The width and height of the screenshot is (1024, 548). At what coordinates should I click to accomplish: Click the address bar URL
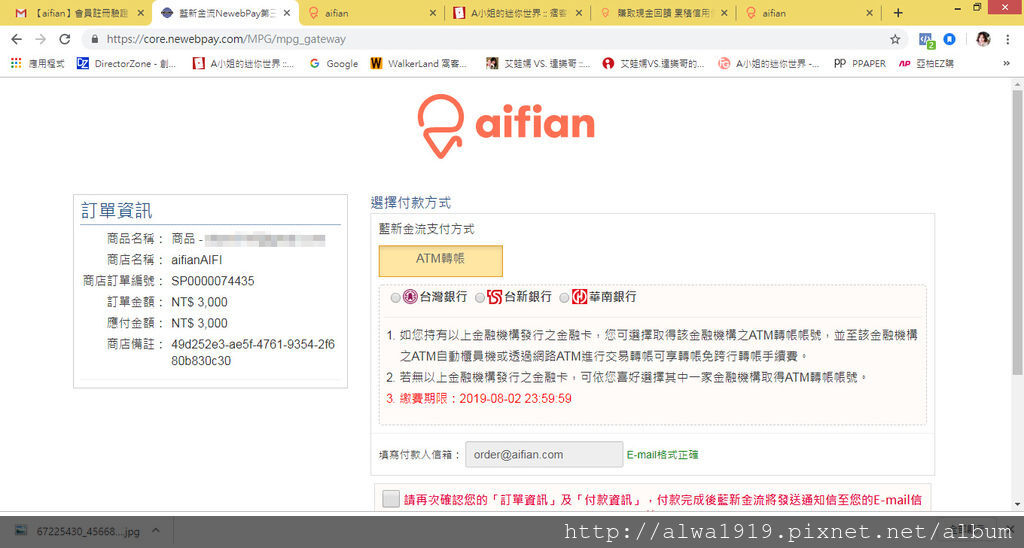[226, 39]
